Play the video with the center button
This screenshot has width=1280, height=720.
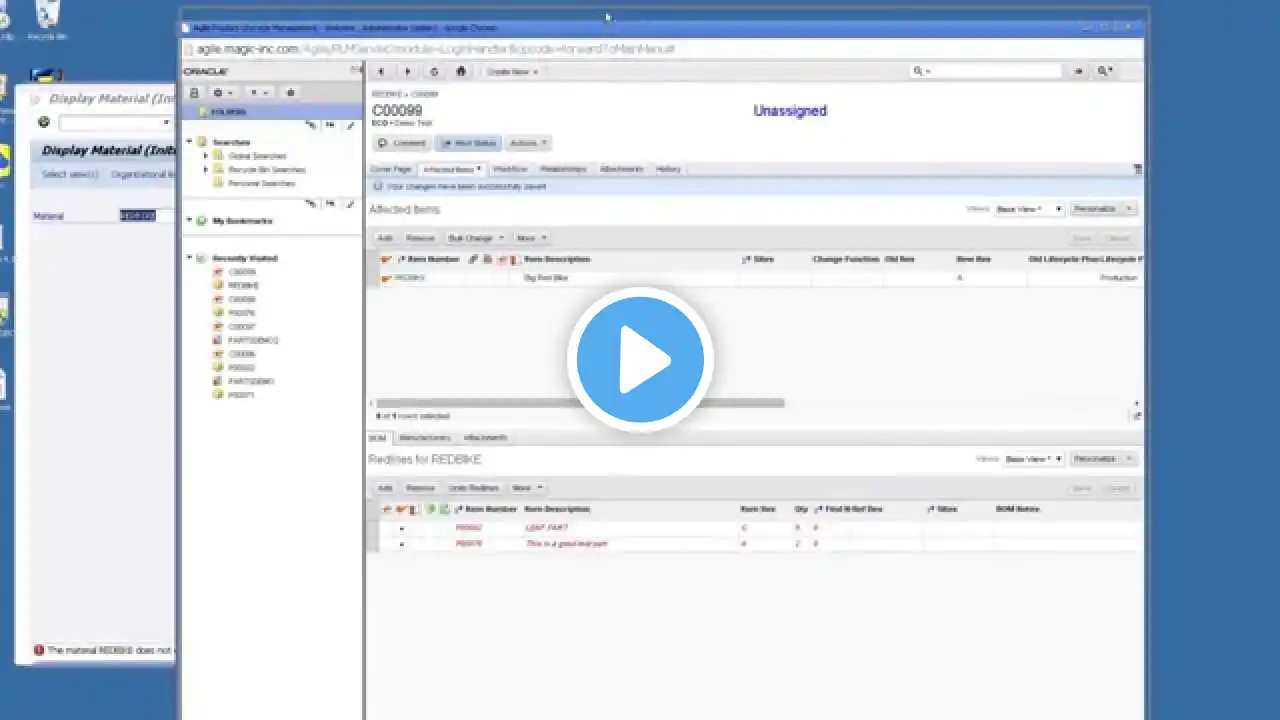pyautogui.click(x=640, y=359)
